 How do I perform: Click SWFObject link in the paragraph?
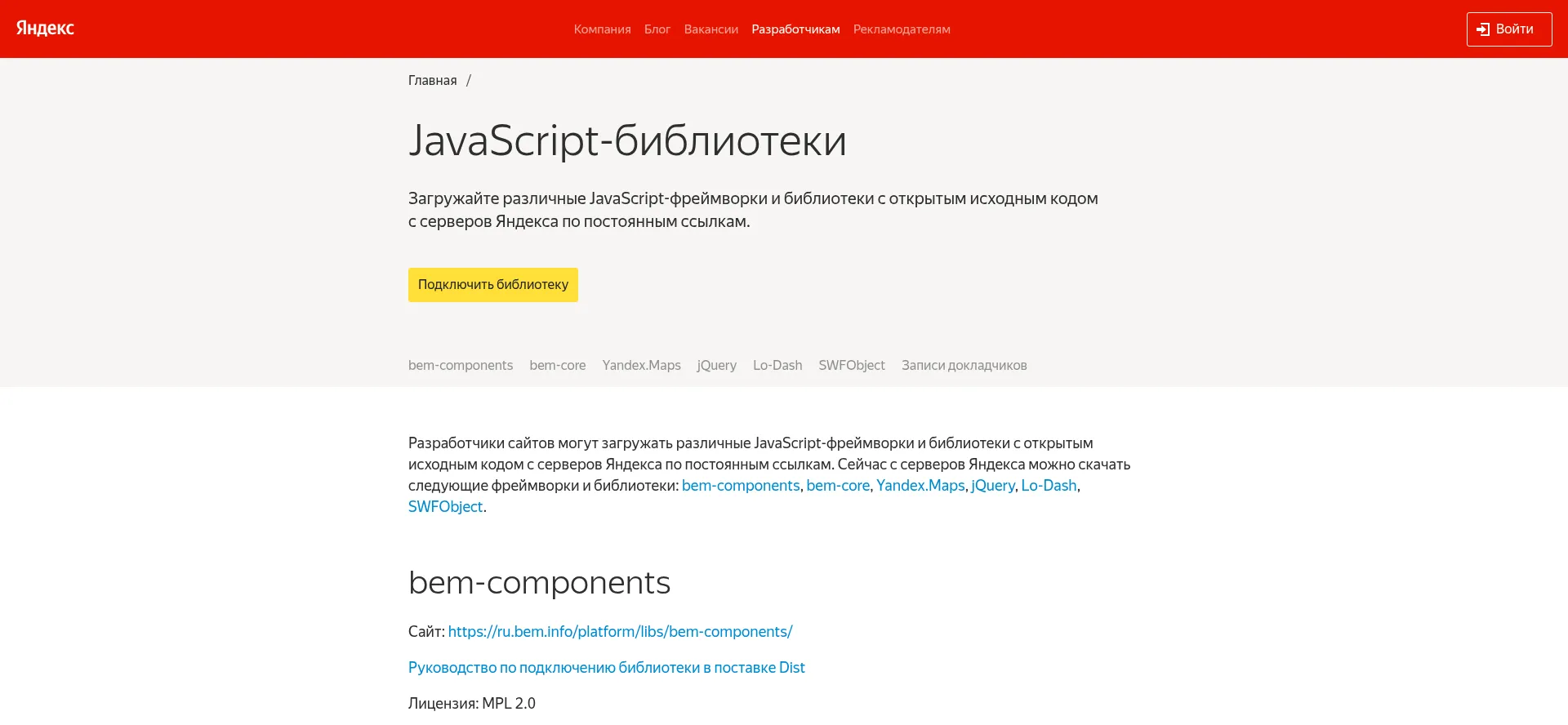[446, 506]
